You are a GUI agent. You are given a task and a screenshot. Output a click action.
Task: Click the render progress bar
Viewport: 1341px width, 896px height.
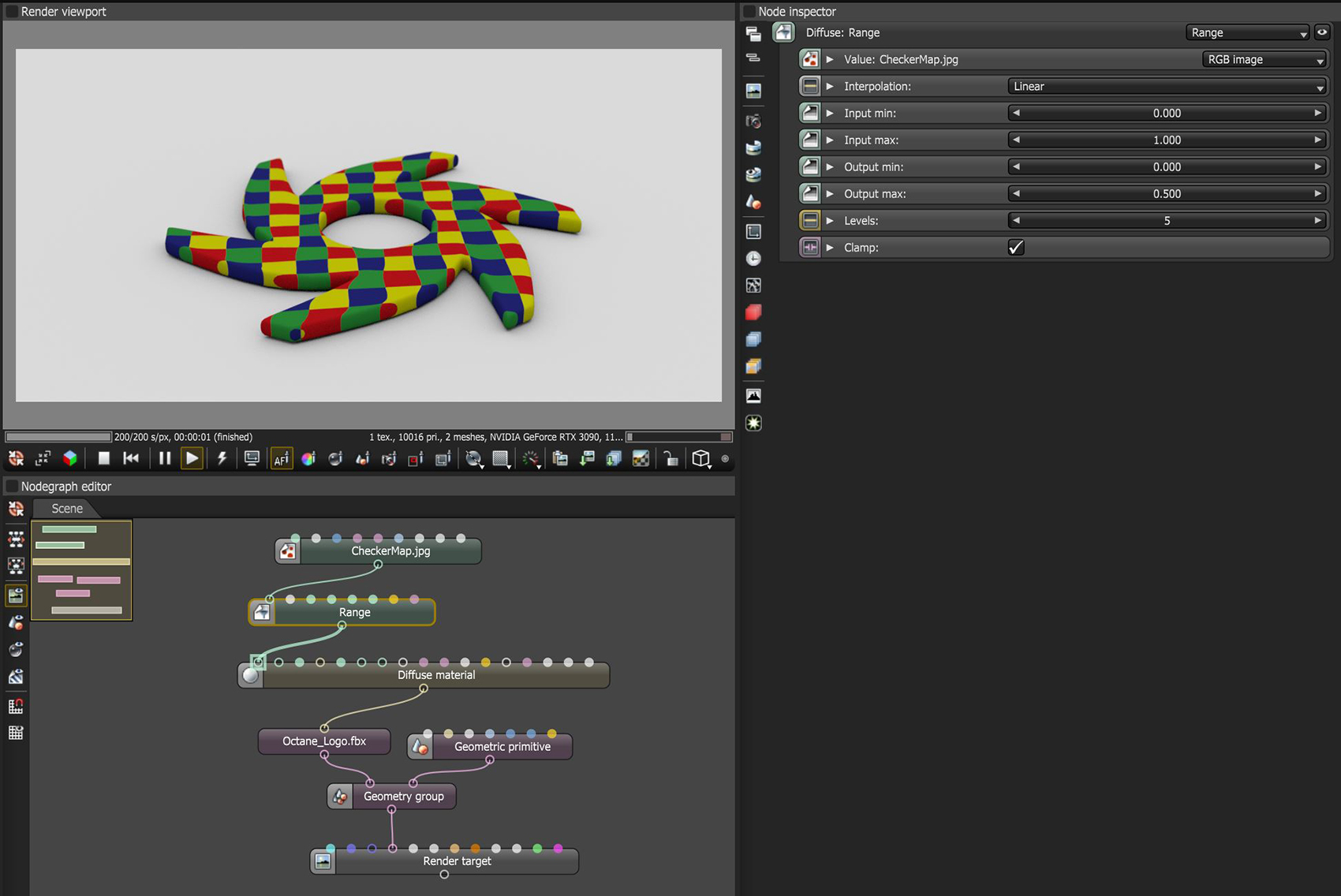tap(58, 437)
